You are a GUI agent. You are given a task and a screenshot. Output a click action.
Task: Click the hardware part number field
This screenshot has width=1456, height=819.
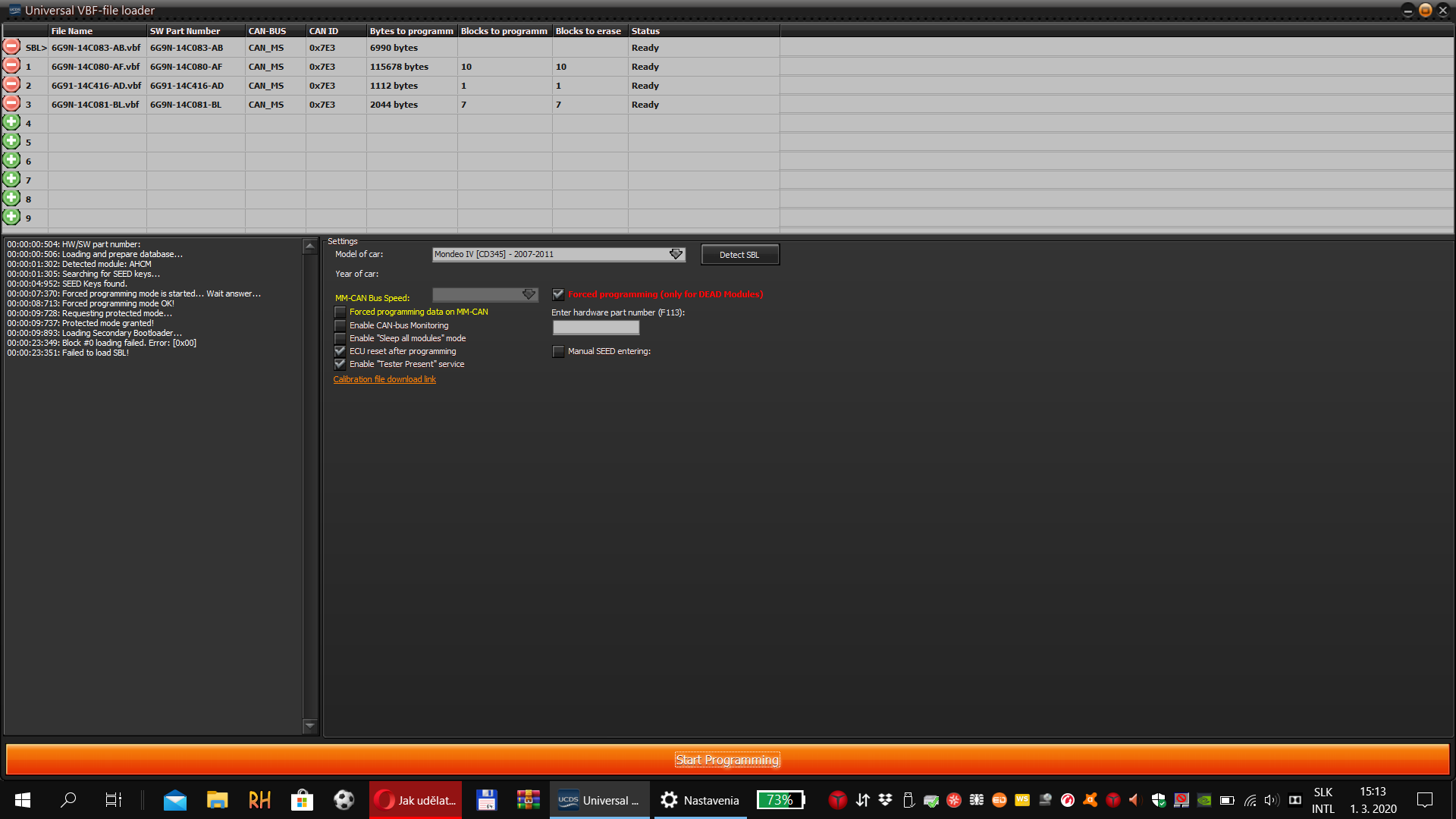[x=595, y=328]
